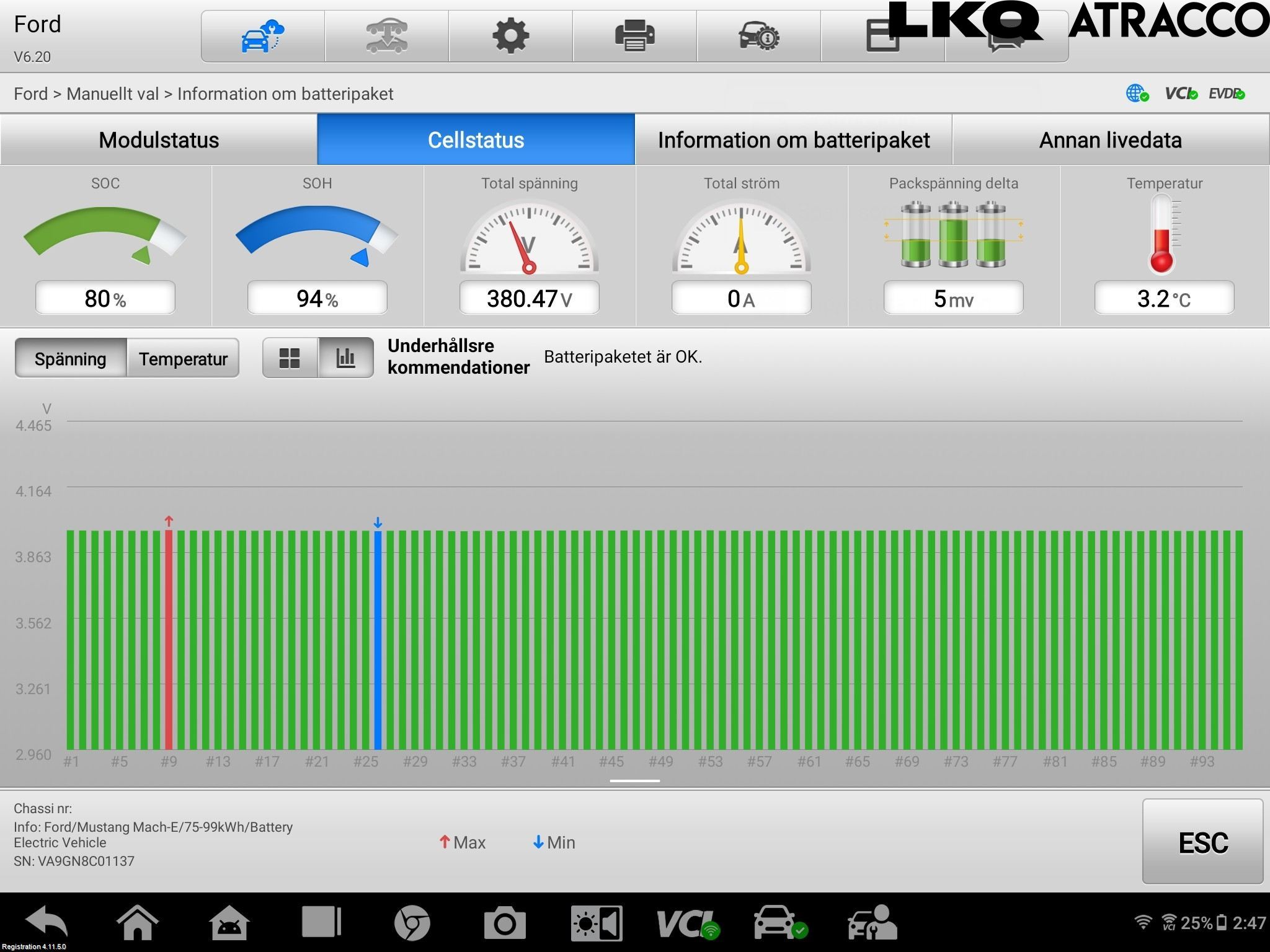1270x952 pixels.
Task: Click the vehicle swap icon in toolbar
Action: point(386,36)
